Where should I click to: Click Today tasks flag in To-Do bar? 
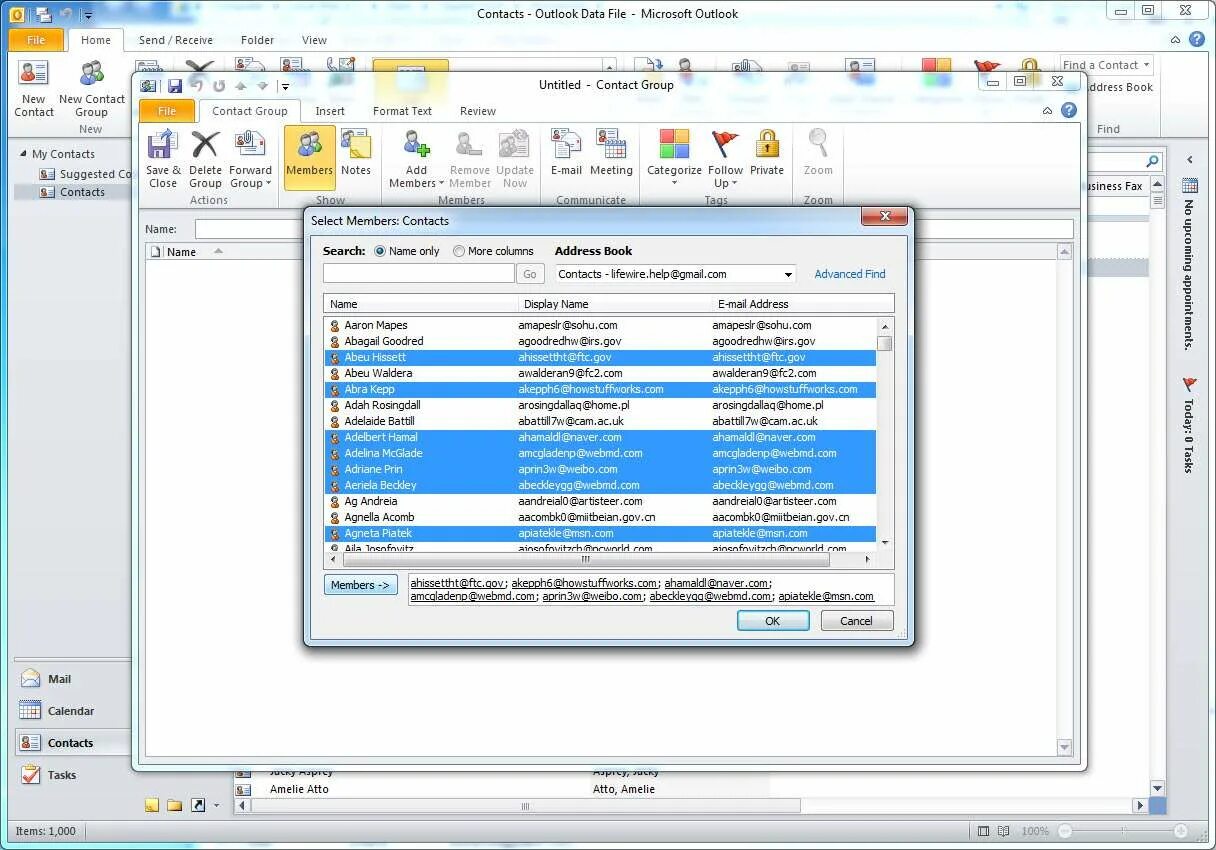pyautogui.click(x=1189, y=385)
